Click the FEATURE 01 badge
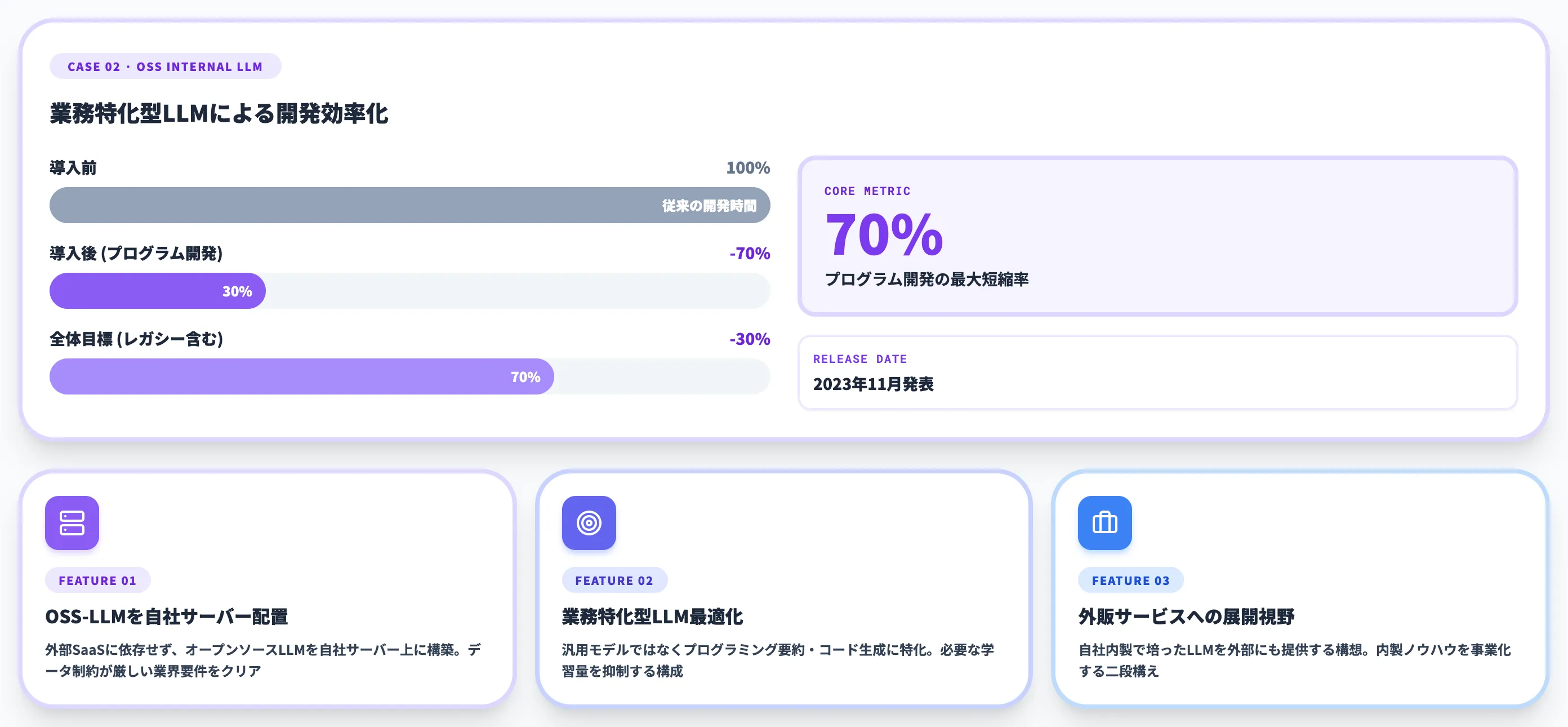Viewport: 1568px width, 727px height. [97, 580]
